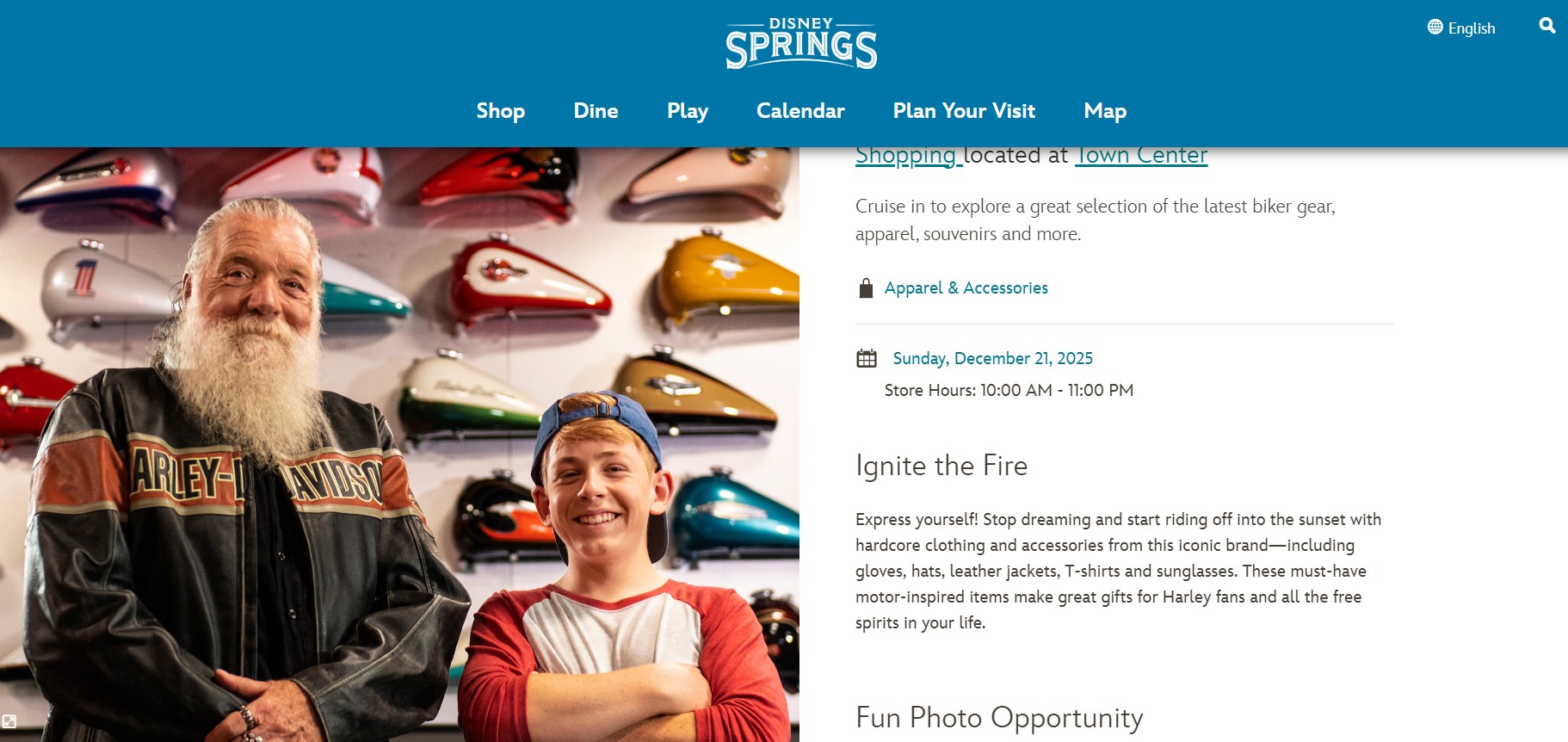Viewport: 1568px width, 742px height.
Task: Follow the Town Center link
Action: pyautogui.click(x=1141, y=156)
